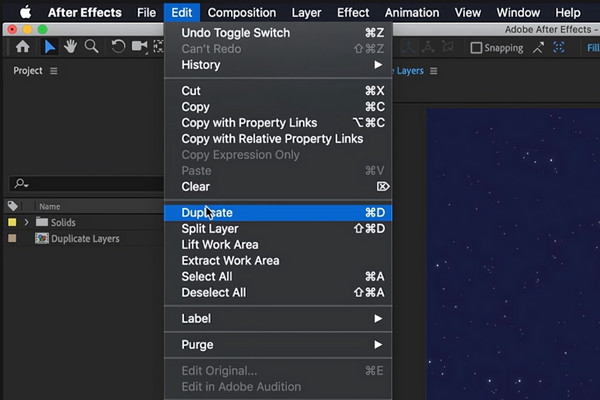The height and width of the screenshot is (400, 600).
Task: Open the History submenu
Action: [x=278, y=65]
